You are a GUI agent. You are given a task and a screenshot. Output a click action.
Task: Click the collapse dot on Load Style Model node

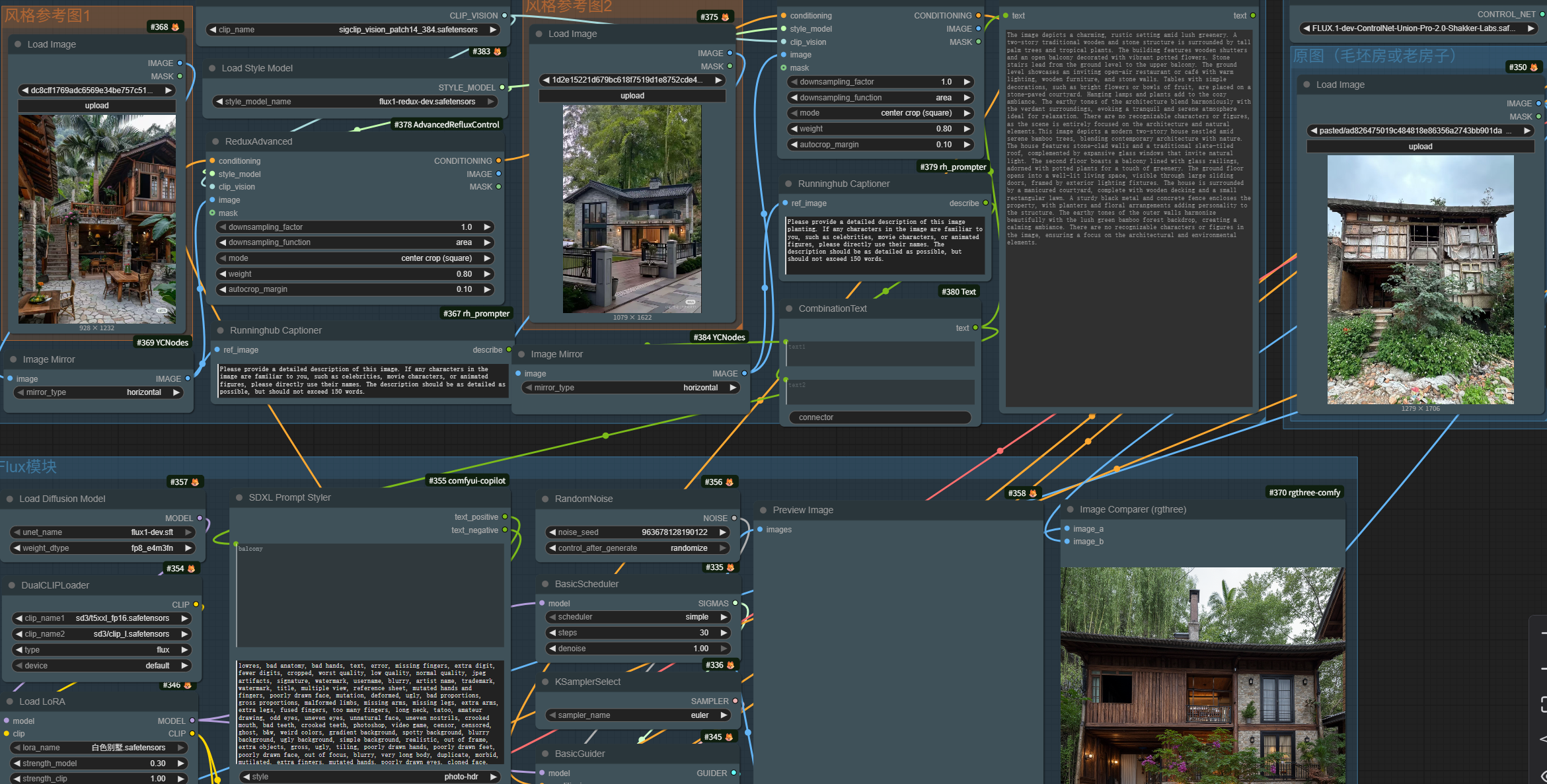213,68
